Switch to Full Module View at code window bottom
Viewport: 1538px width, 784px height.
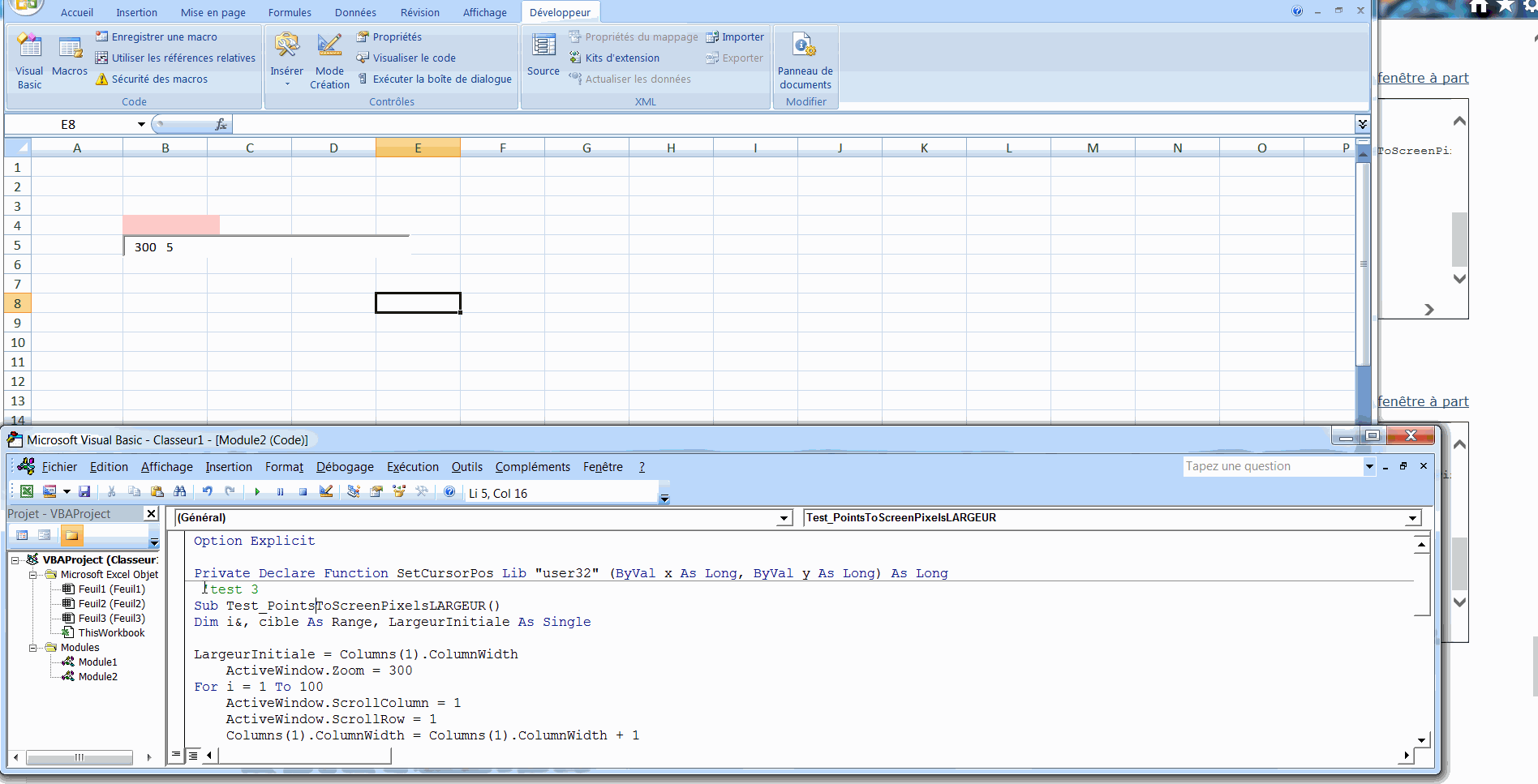(x=193, y=755)
